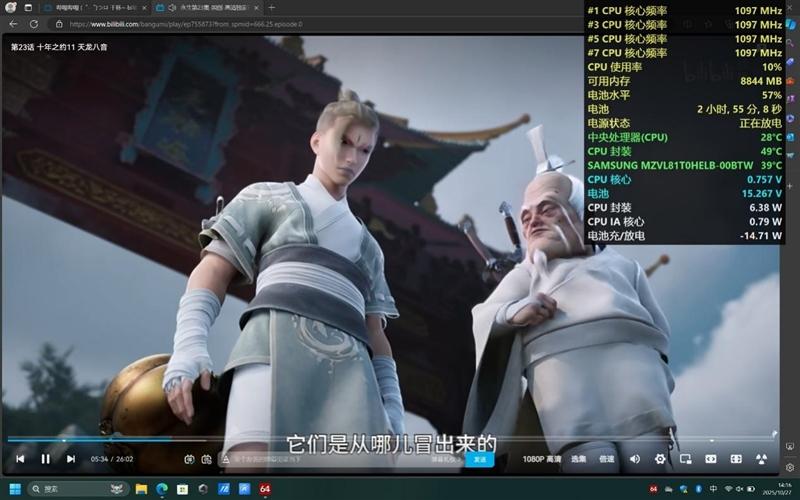The width and height of the screenshot is (800, 500).
Task: Open the 选集 episode list
Action: pyautogui.click(x=578, y=459)
